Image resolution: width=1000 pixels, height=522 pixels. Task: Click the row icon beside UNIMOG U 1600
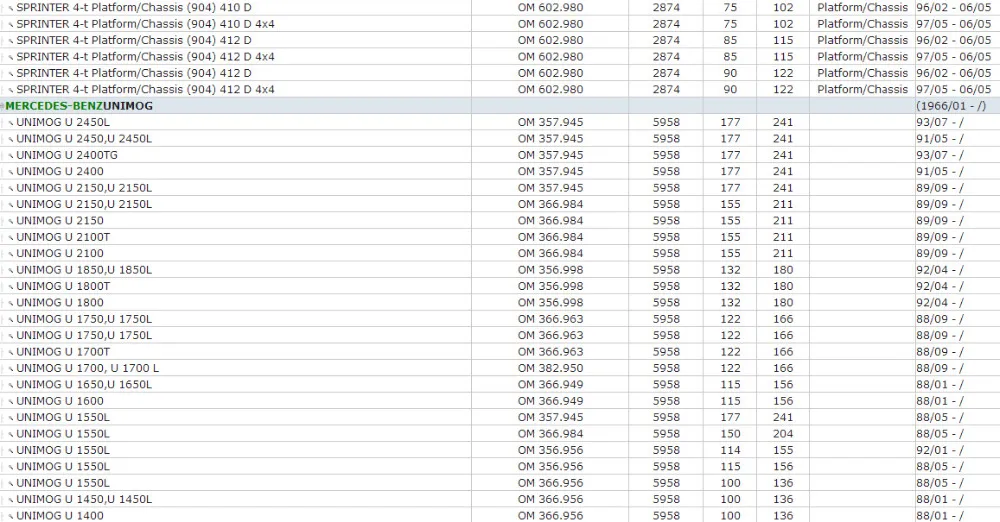pyautogui.click(x=11, y=401)
